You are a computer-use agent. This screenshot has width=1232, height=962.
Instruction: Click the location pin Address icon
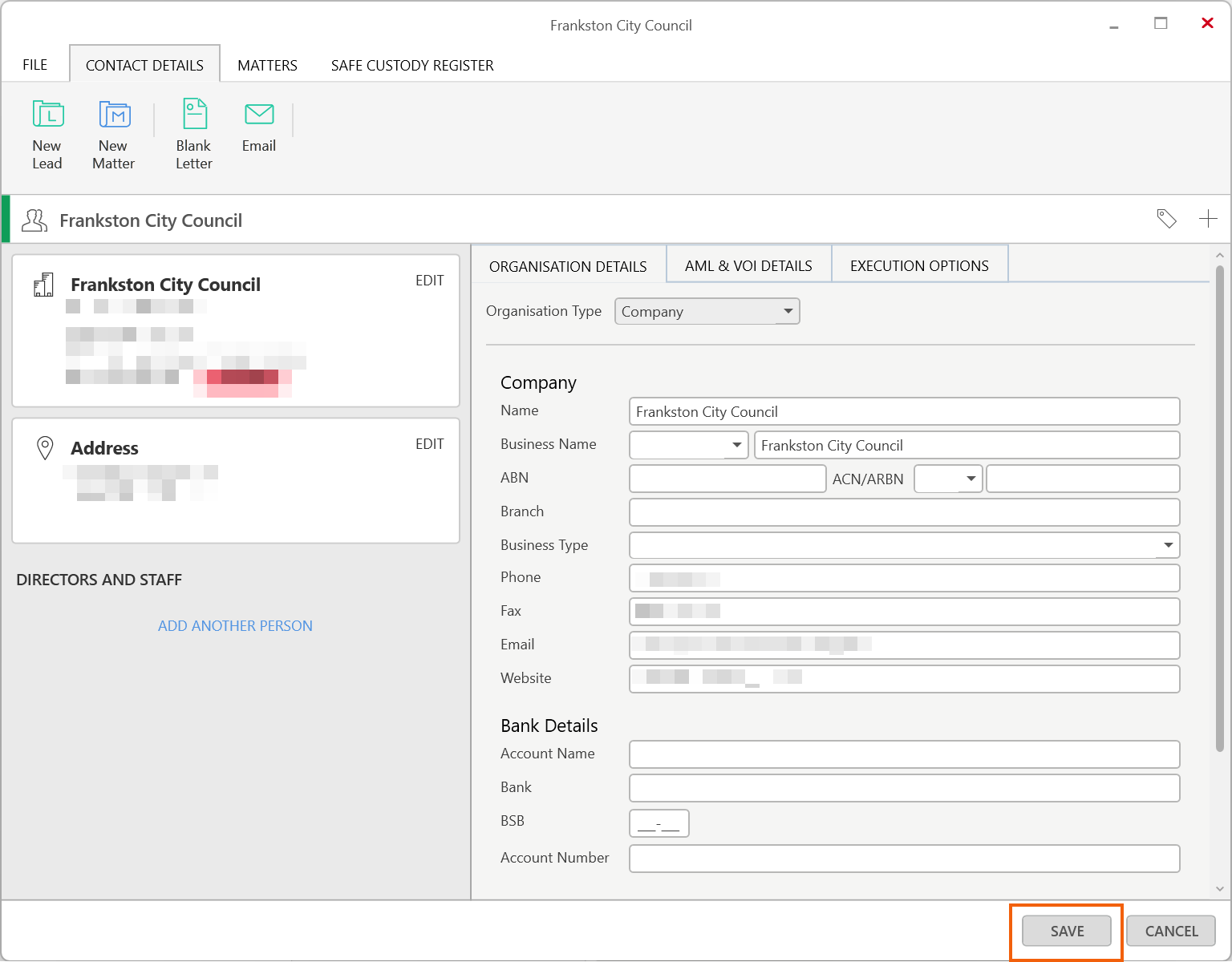(x=46, y=448)
